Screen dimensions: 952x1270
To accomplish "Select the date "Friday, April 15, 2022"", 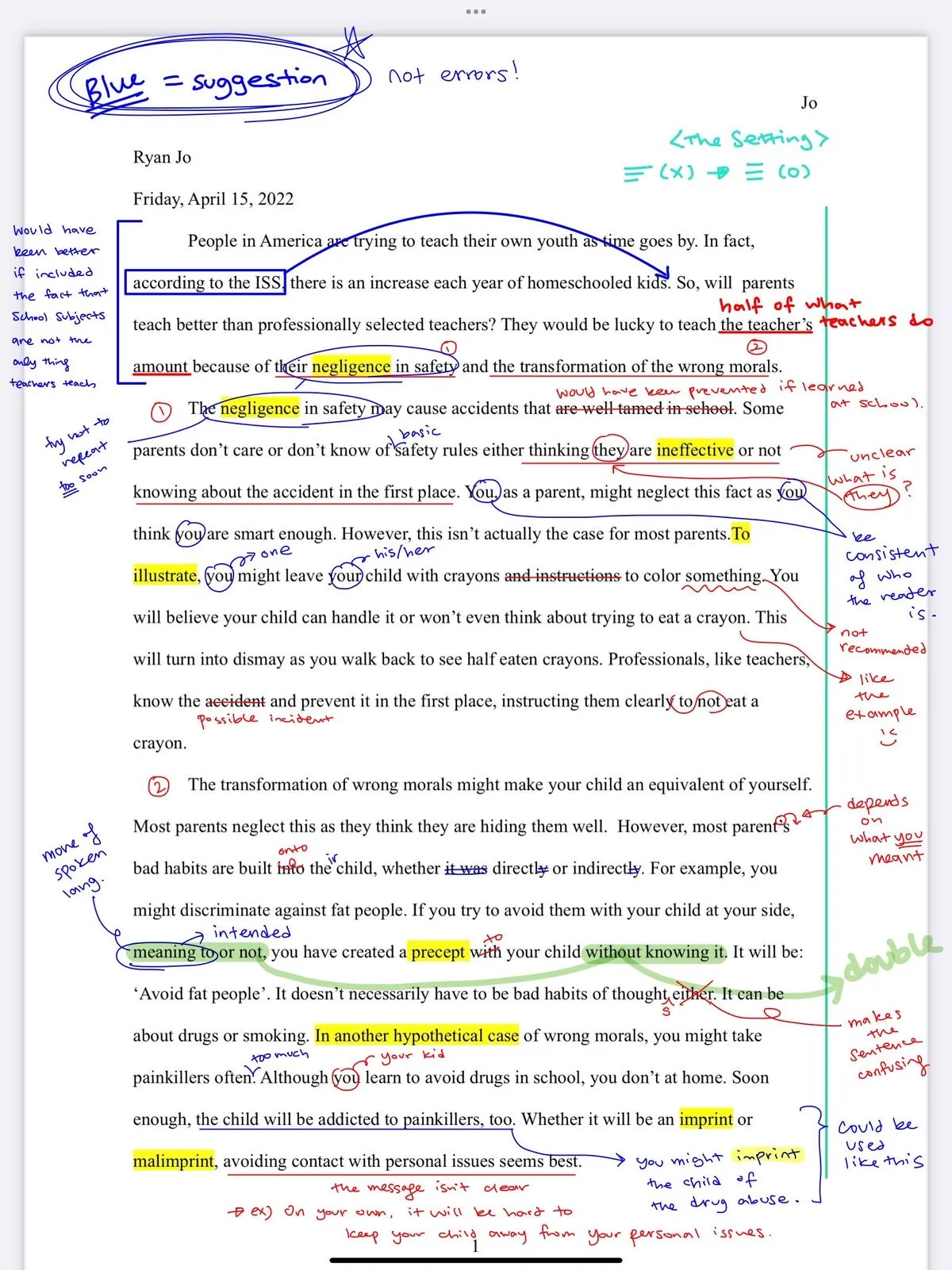I will tap(213, 199).
